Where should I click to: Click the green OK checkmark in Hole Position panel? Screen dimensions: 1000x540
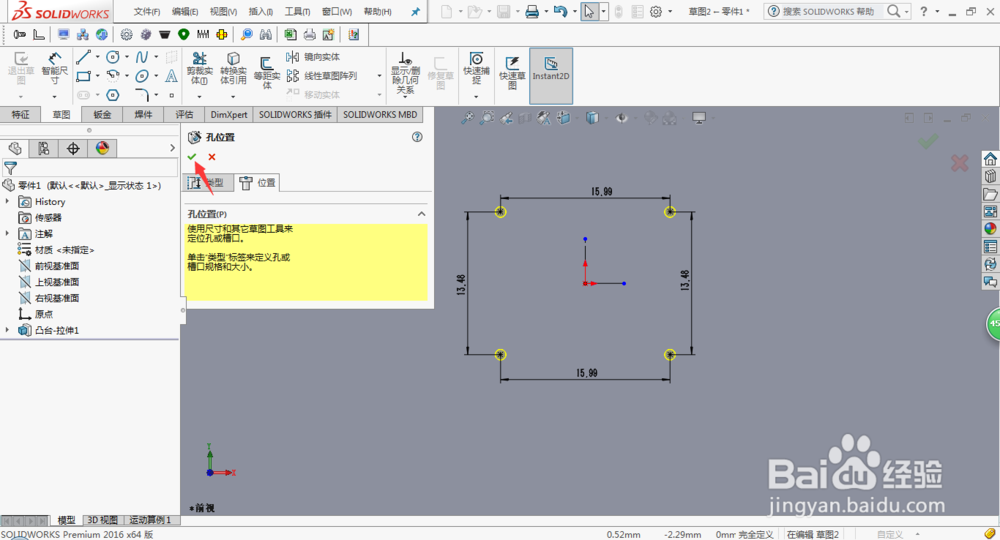(192, 157)
